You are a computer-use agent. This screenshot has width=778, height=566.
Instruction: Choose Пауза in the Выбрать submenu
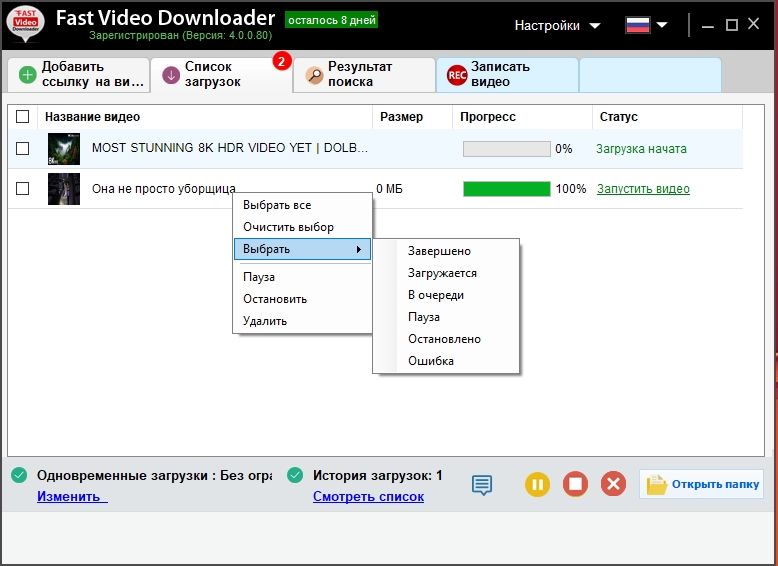coord(446,316)
